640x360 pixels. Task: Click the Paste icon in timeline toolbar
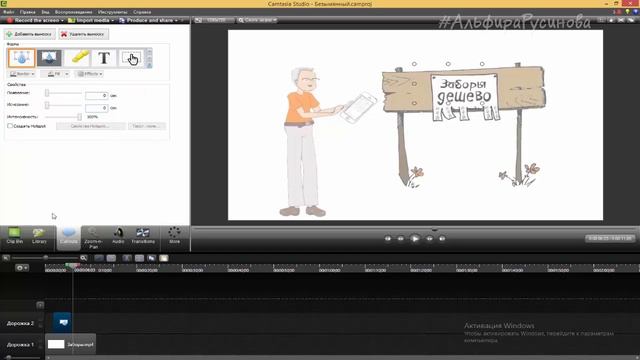tap(164, 258)
